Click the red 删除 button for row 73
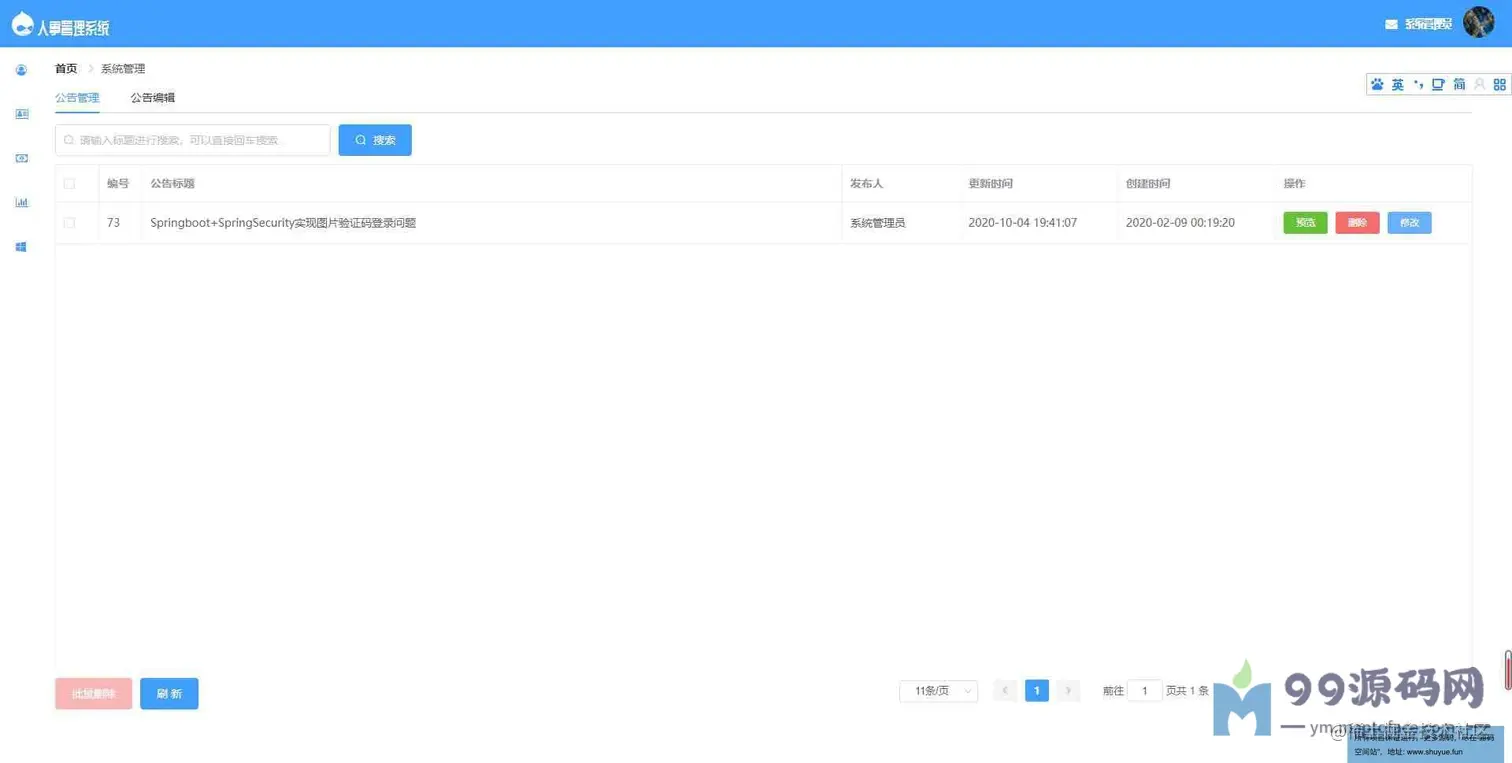This screenshot has height=763, width=1512. (1357, 223)
